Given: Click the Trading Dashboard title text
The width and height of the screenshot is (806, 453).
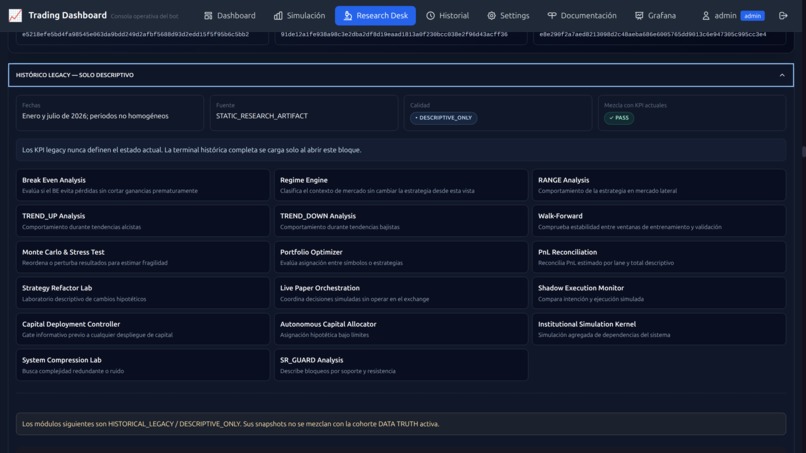Looking at the screenshot, I should [x=68, y=15].
